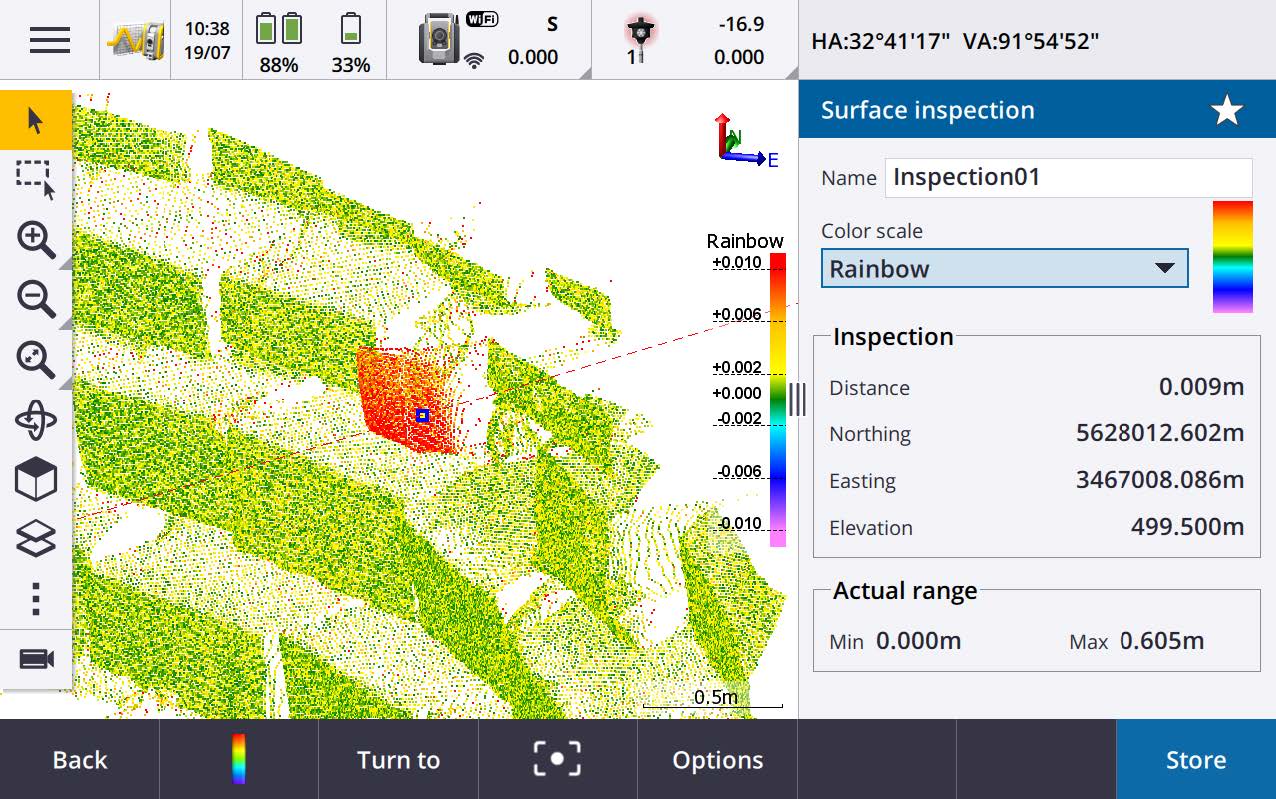The image size is (1276, 799).
Task: Zoom in on the map
Action: 36,240
